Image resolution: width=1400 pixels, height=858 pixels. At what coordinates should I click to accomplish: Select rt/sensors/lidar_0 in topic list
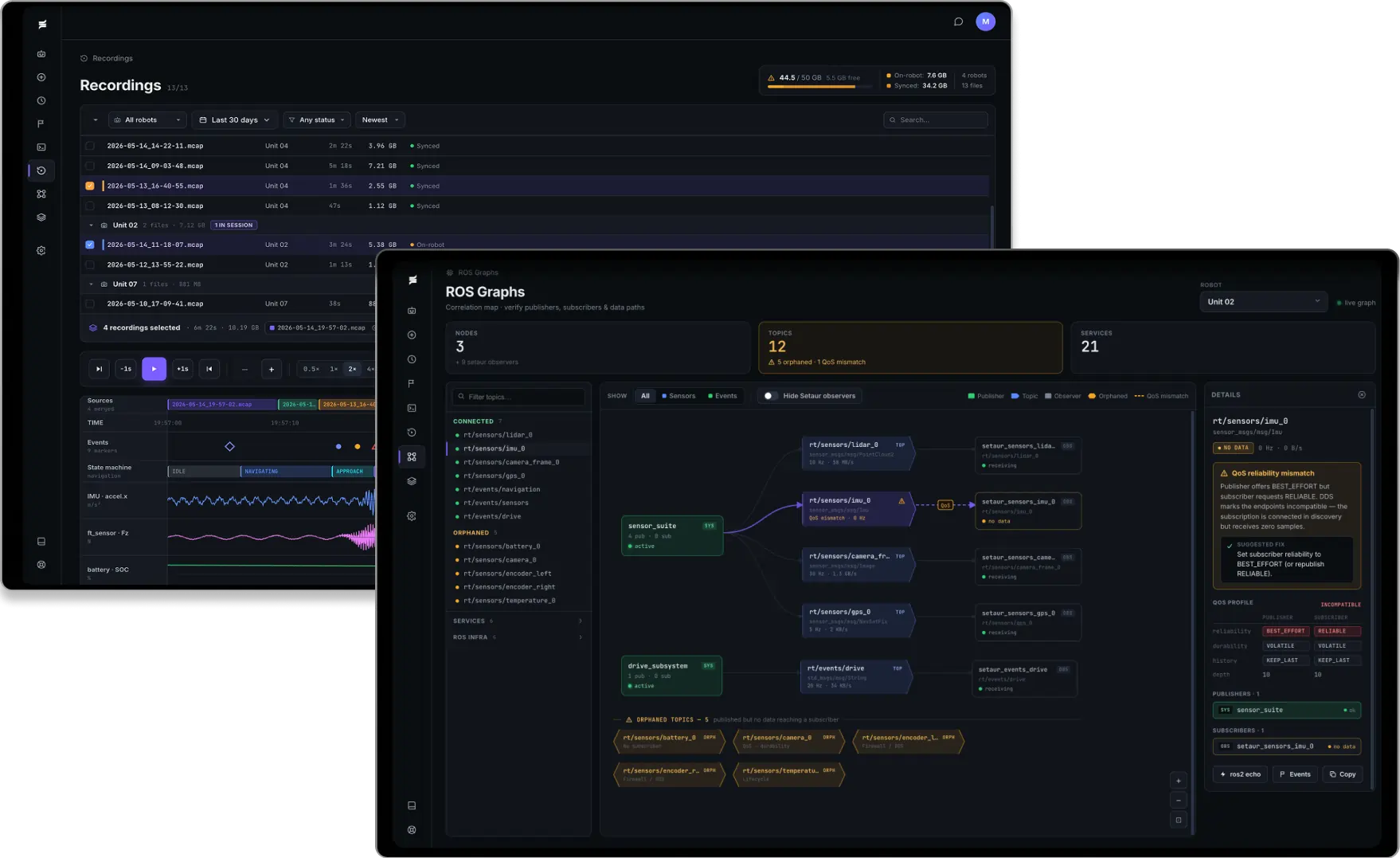518,435
